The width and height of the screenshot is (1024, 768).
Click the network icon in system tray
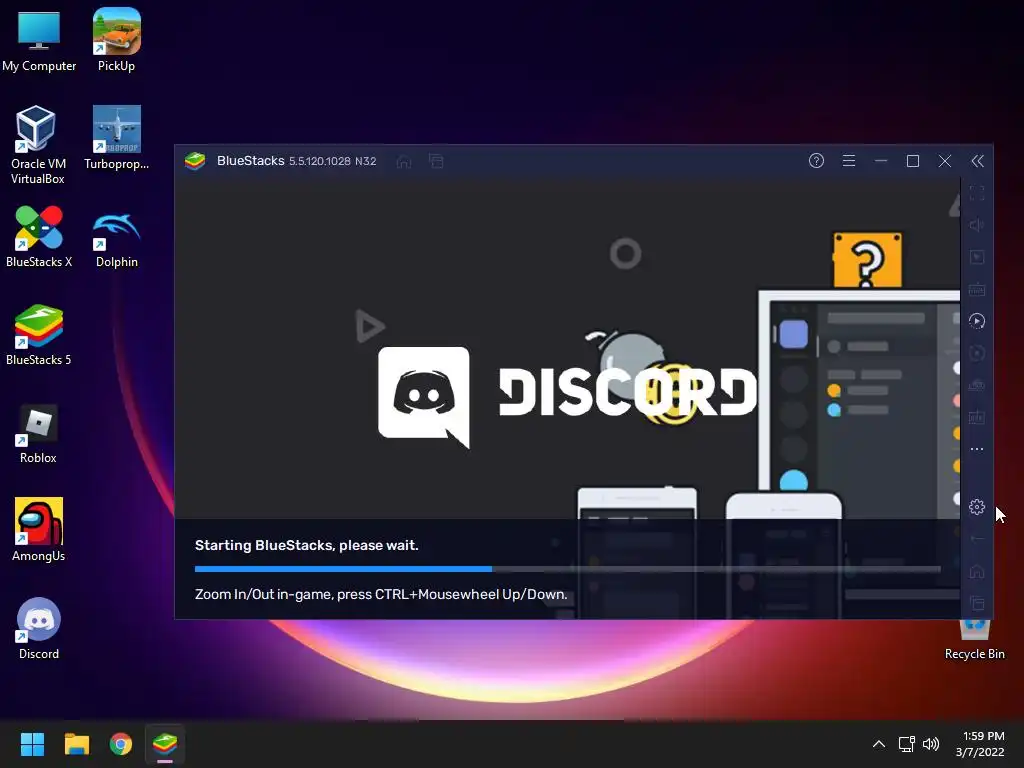pyautogui.click(x=906, y=744)
